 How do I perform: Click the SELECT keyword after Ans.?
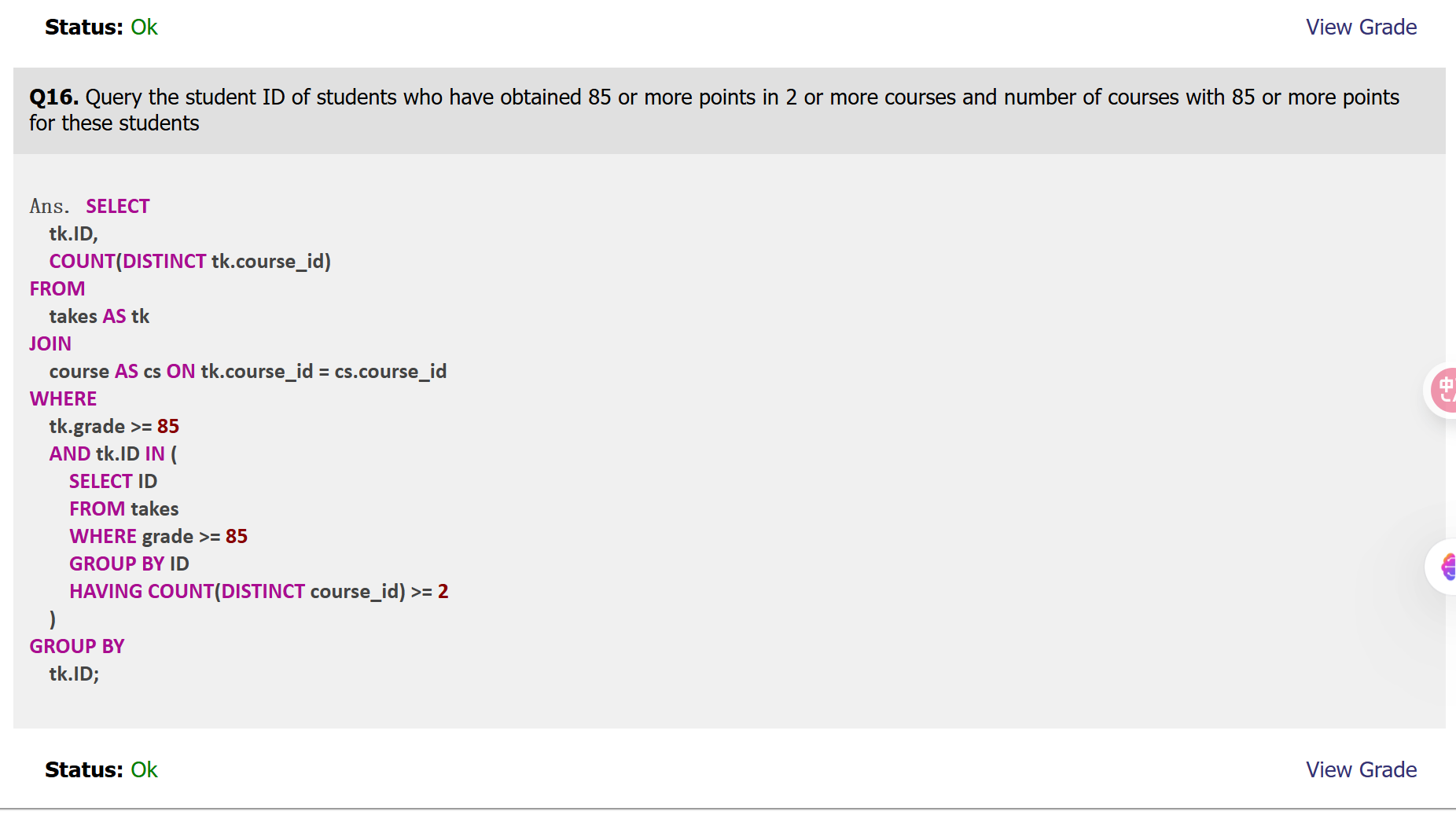(117, 206)
